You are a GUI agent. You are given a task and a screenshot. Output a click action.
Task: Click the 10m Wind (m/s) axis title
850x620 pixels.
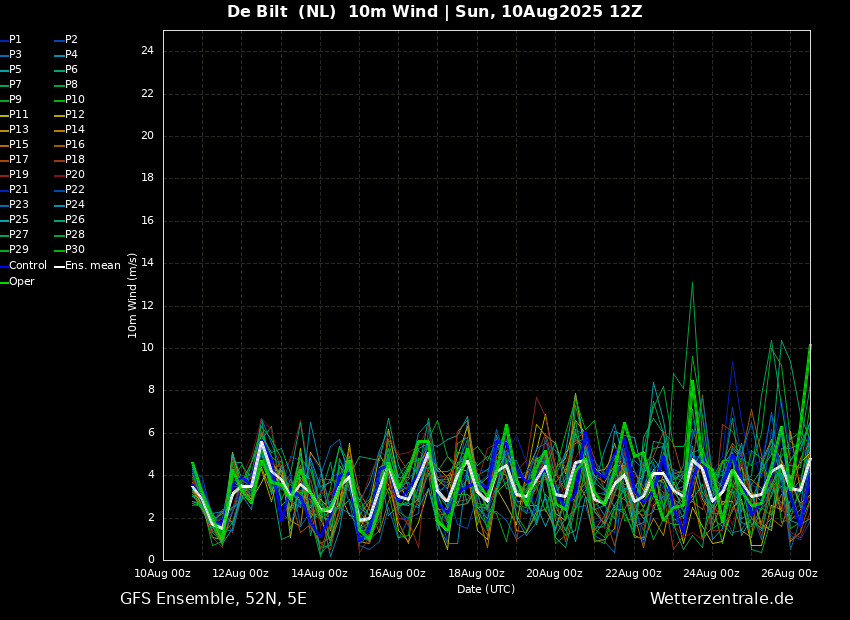132,295
